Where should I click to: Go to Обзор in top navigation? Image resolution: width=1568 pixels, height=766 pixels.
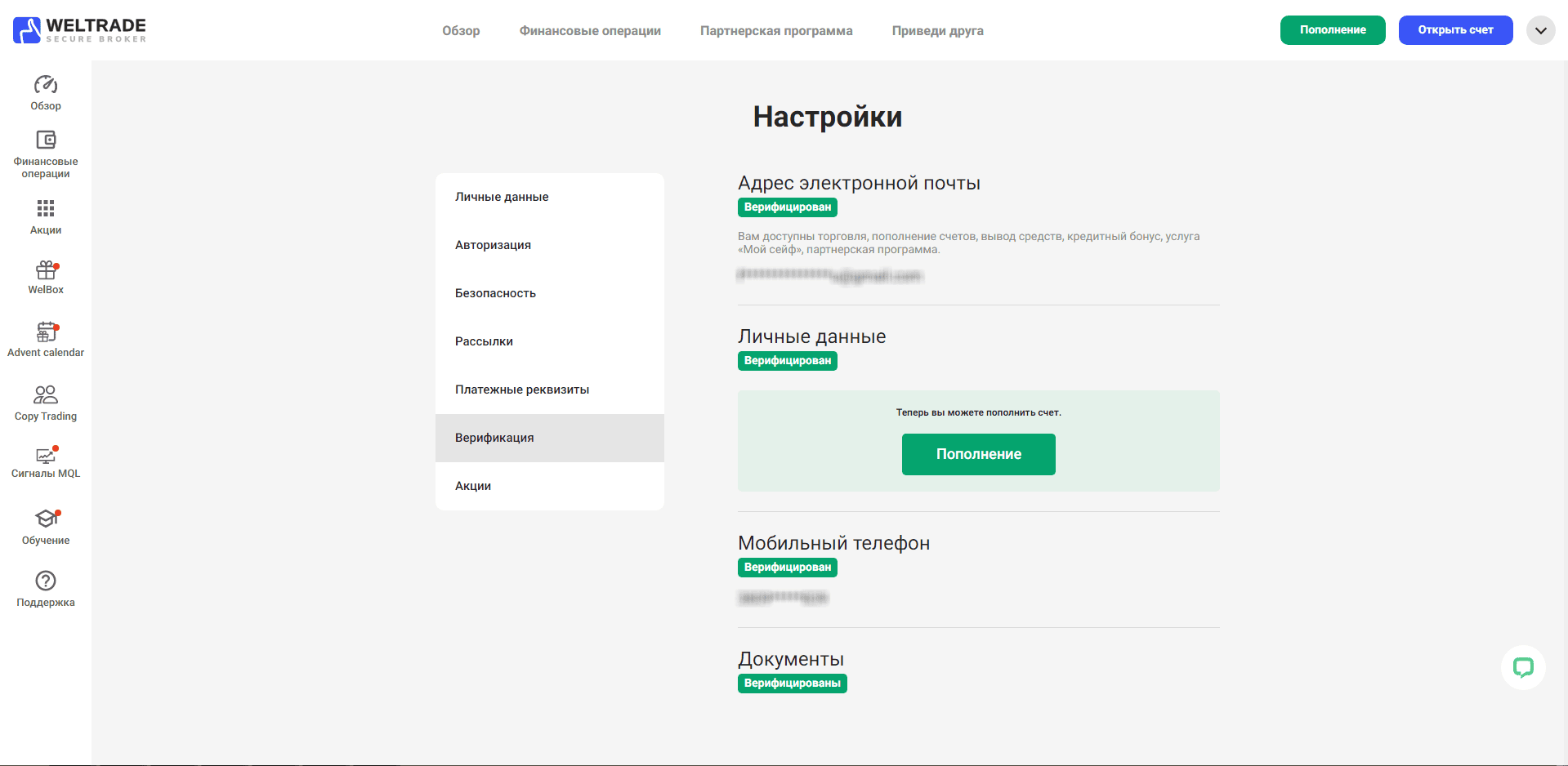(x=461, y=31)
